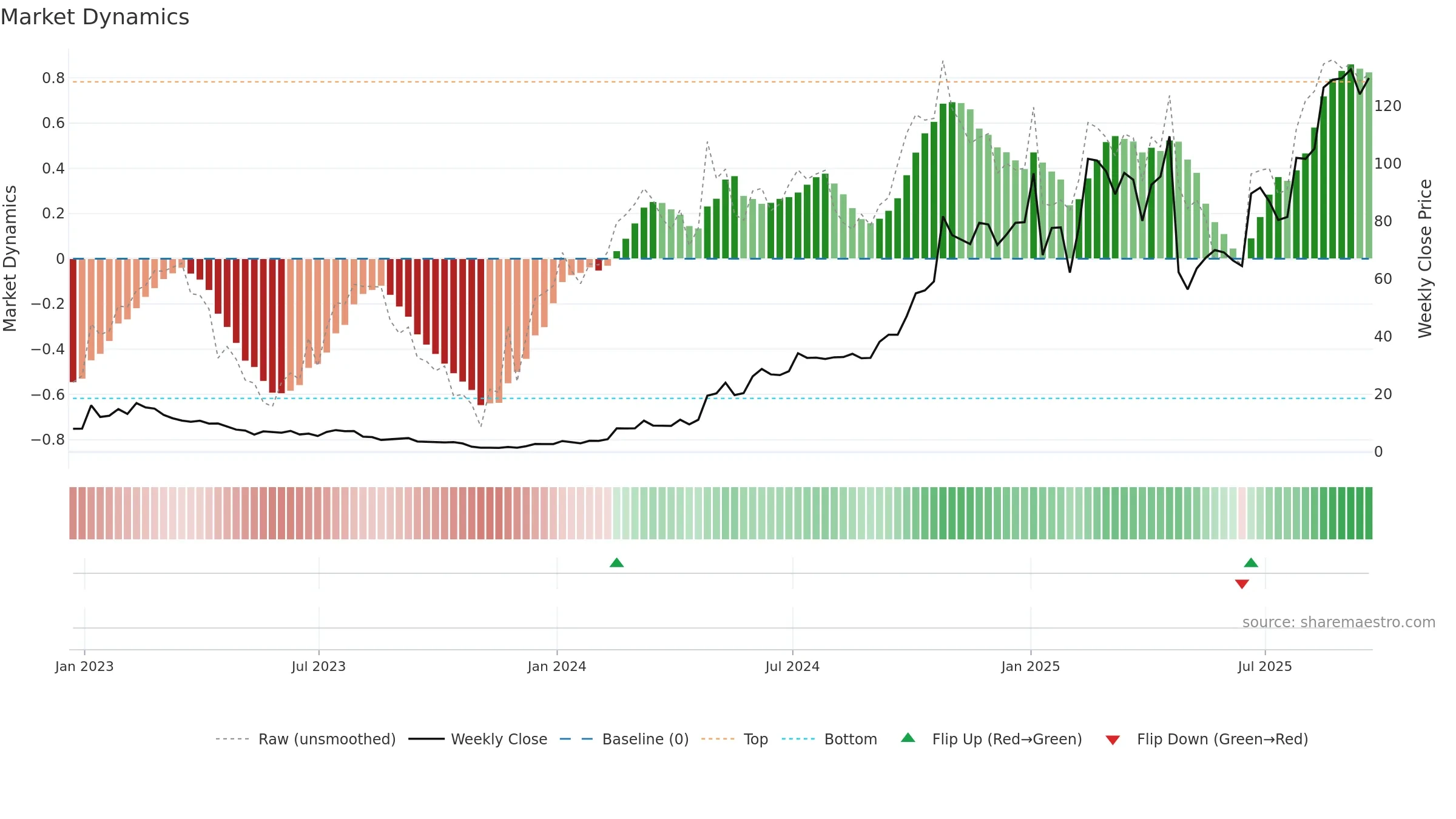The width and height of the screenshot is (1456, 819).
Task: Click the Bottom legend entry
Action: coord(829,739)
